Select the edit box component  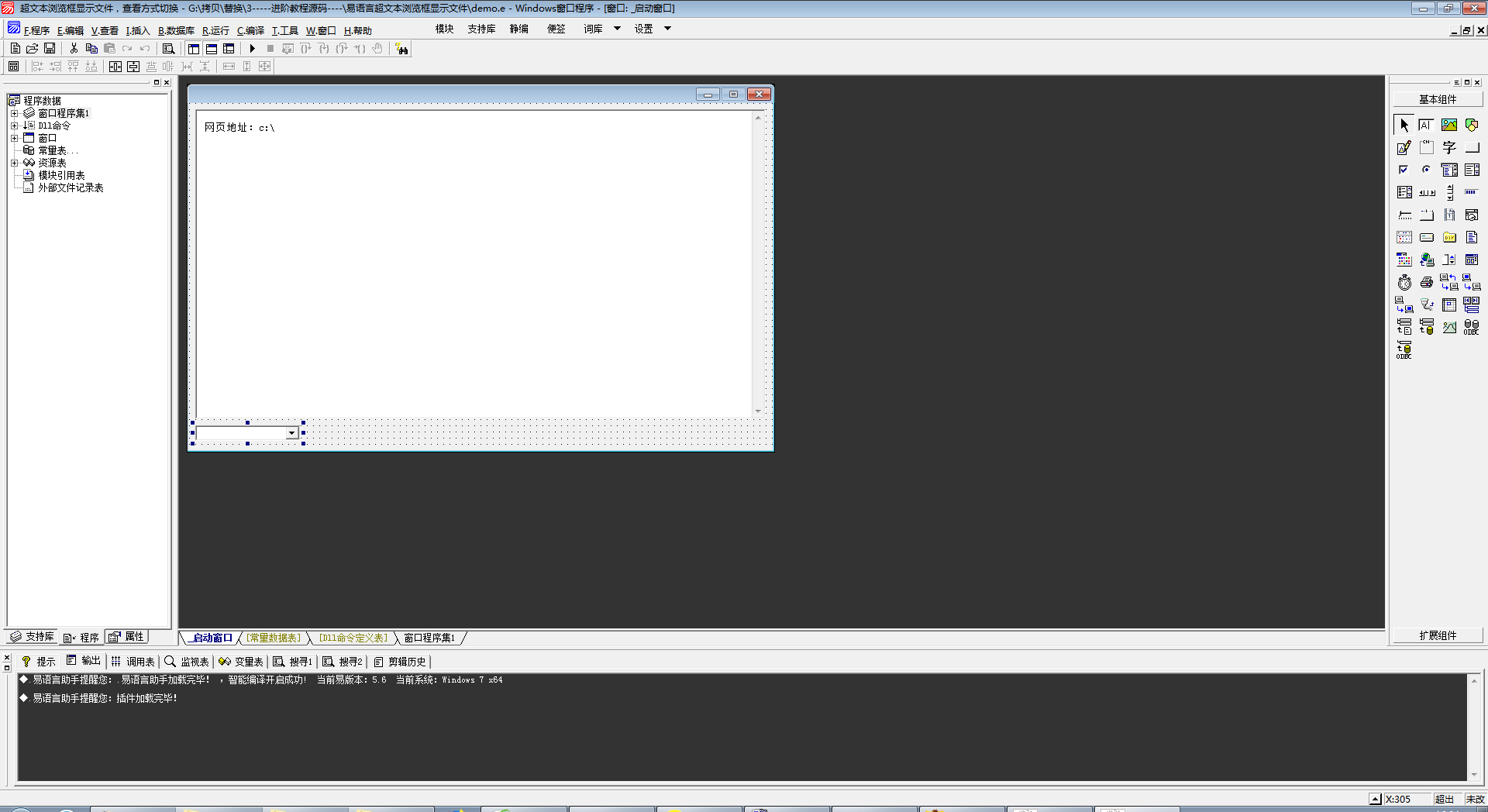[1426, 125]
